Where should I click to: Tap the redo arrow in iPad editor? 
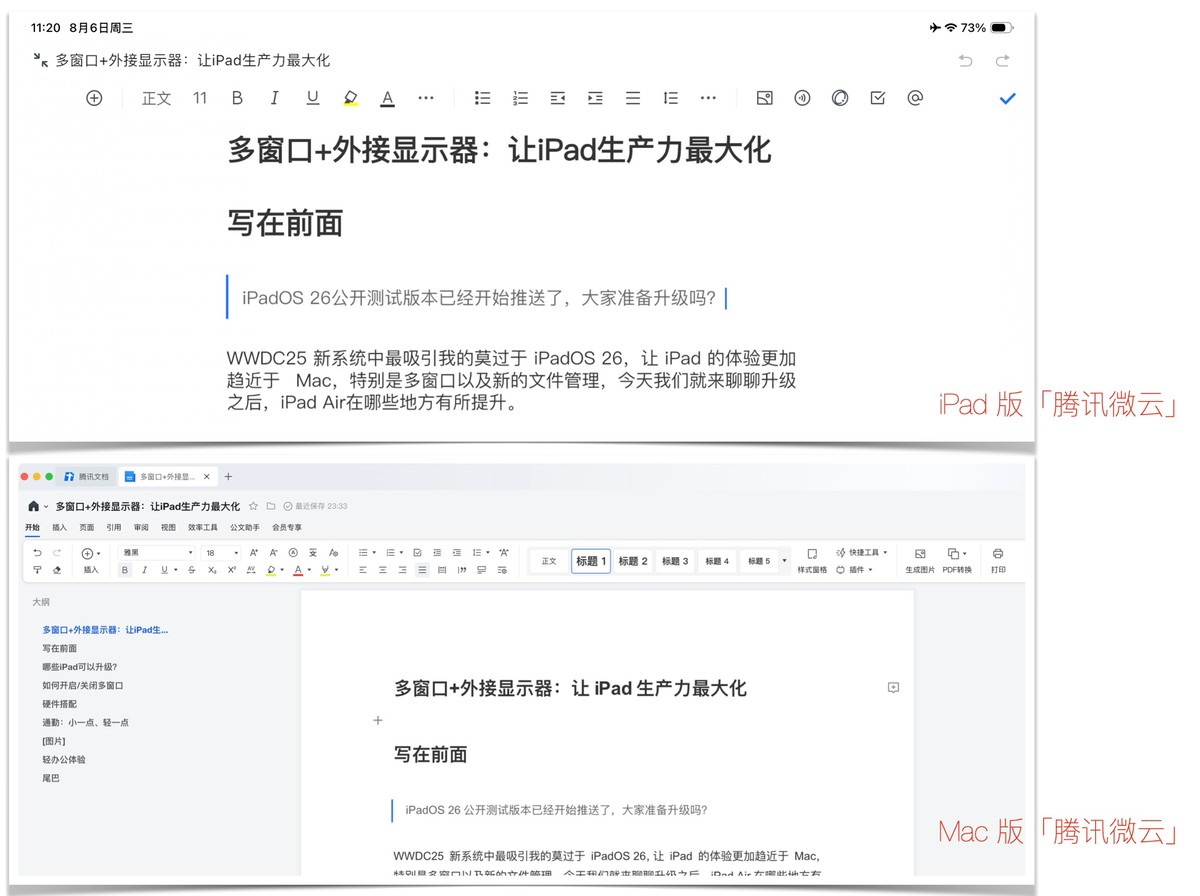point(1002,61)
